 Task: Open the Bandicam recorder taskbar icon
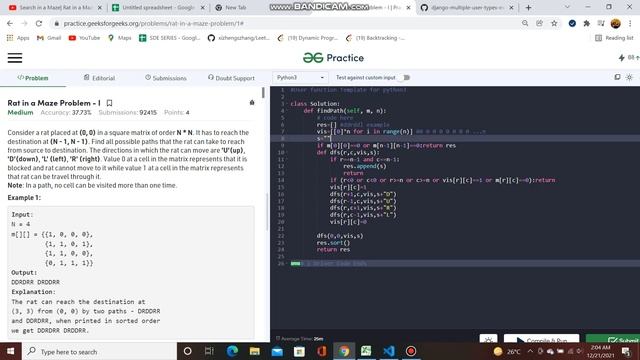pos(411,351)
